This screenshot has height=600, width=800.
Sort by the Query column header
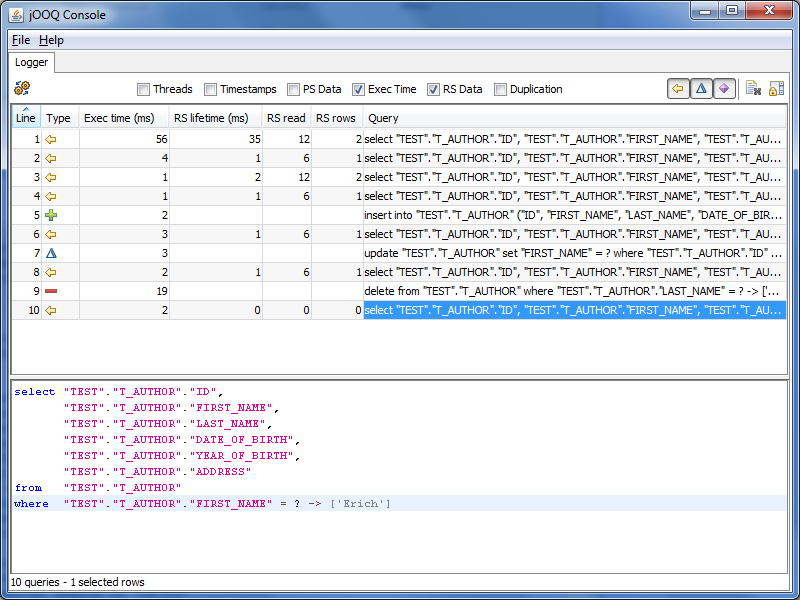574,117
